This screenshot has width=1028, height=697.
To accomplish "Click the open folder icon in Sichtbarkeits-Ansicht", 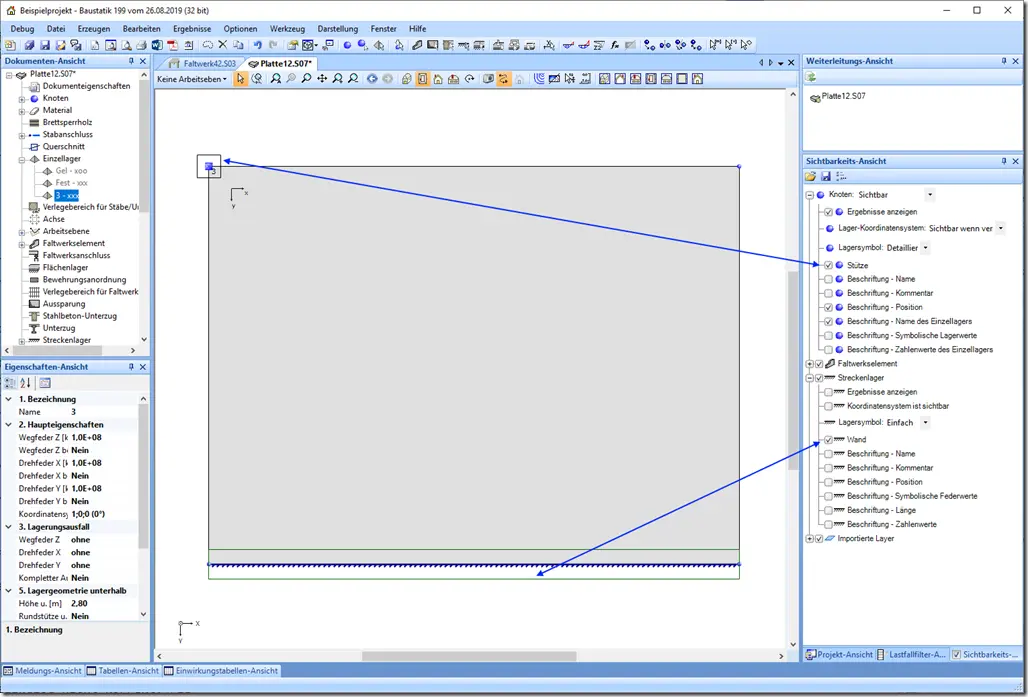I will [810, 176].
